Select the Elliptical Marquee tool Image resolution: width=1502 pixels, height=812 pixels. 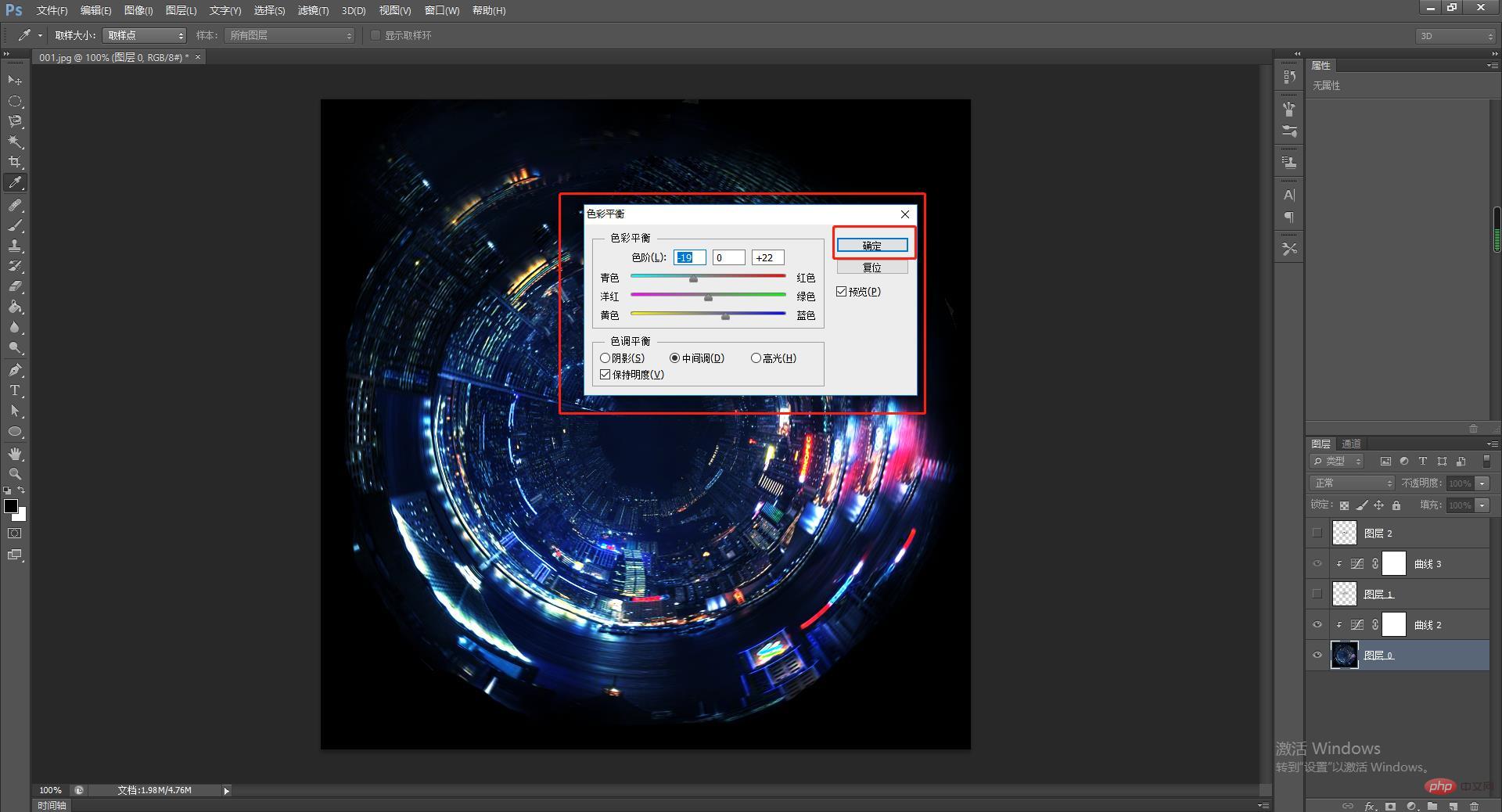coord(15,102)
